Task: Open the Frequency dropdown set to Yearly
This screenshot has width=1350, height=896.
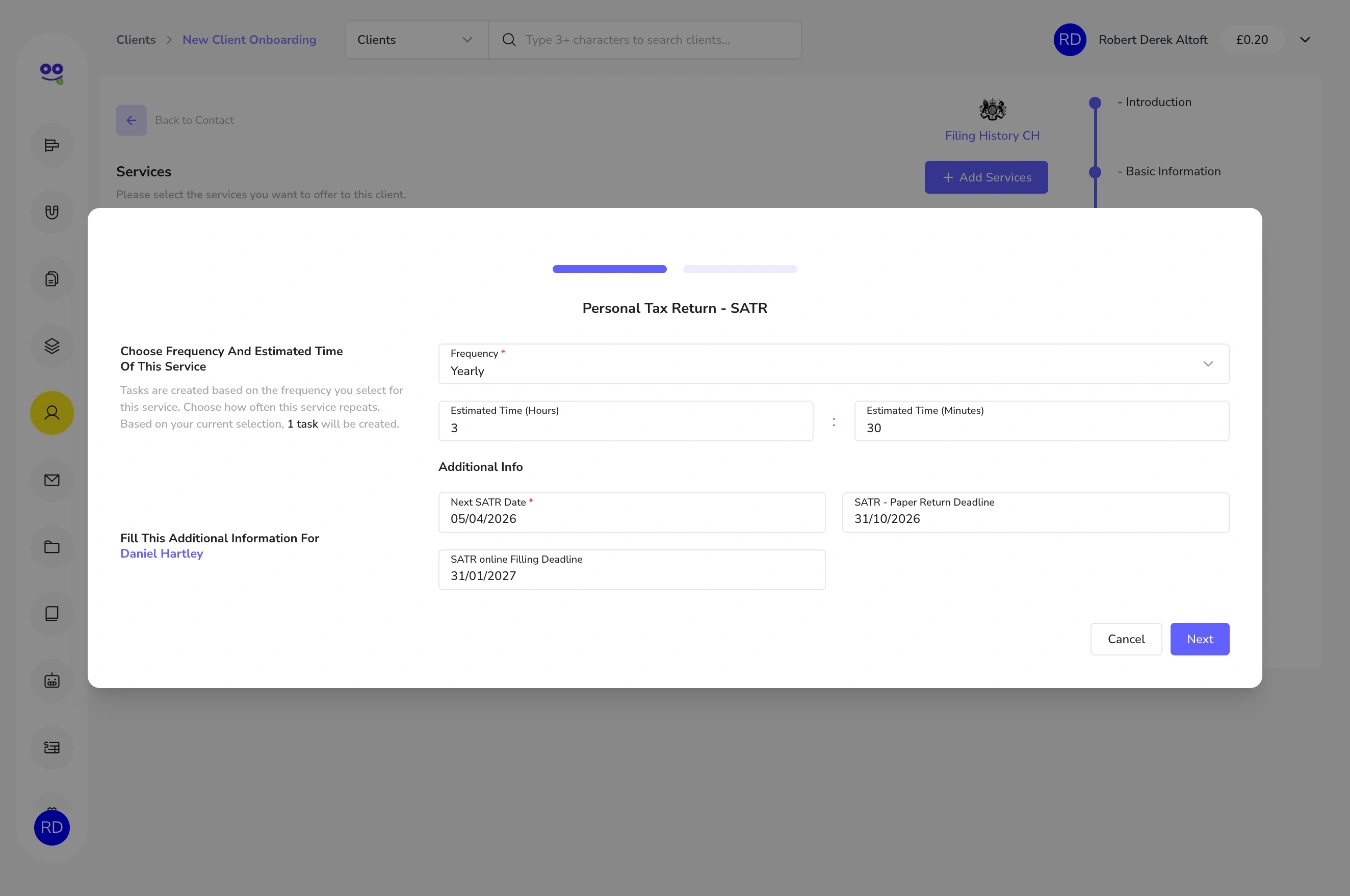Action: (834, 364)
